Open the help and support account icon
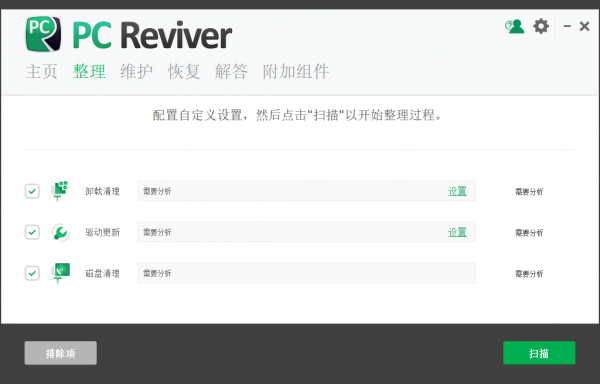 coord(515,26)
